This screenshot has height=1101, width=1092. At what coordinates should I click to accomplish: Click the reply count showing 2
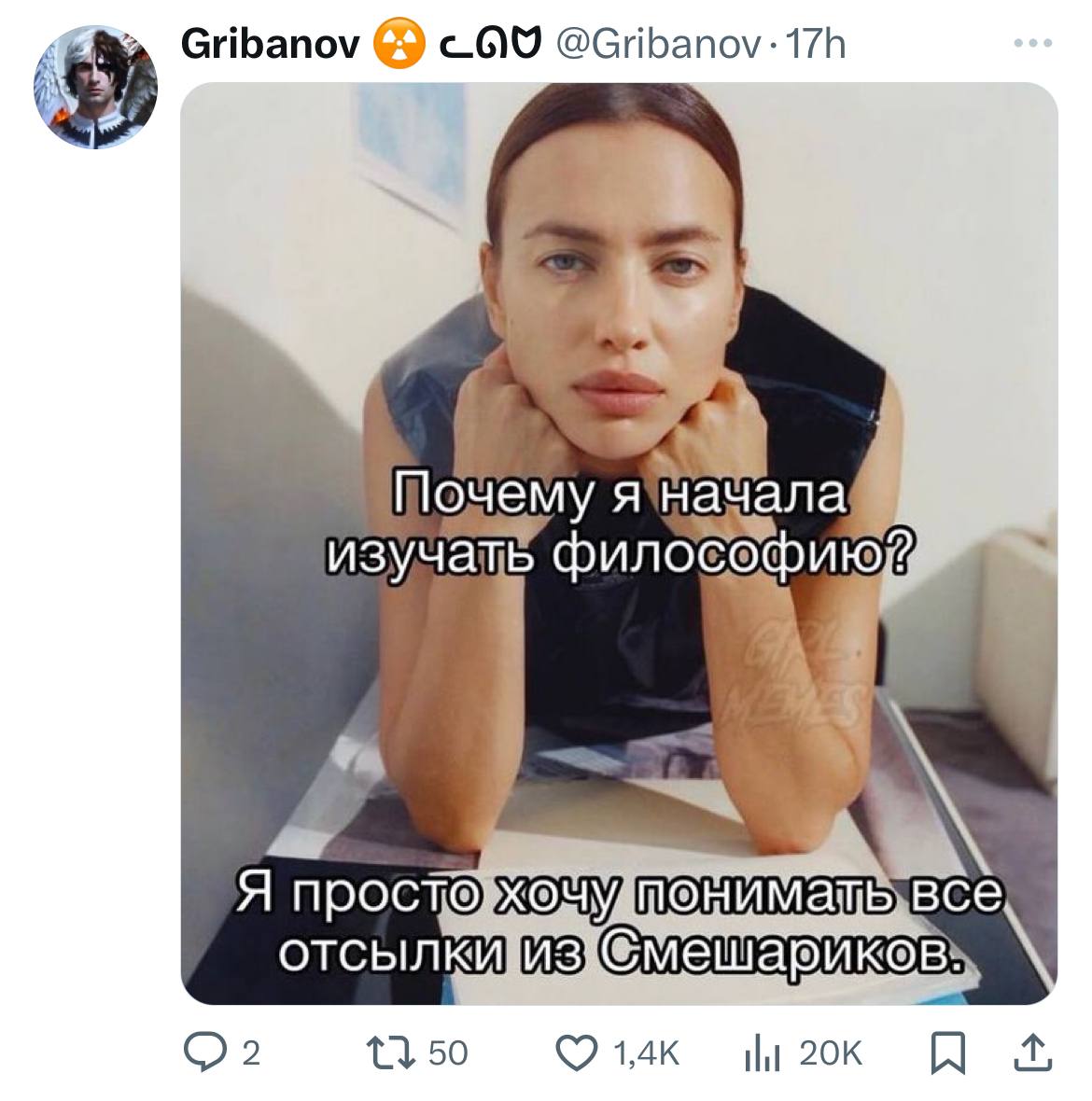251,1053
